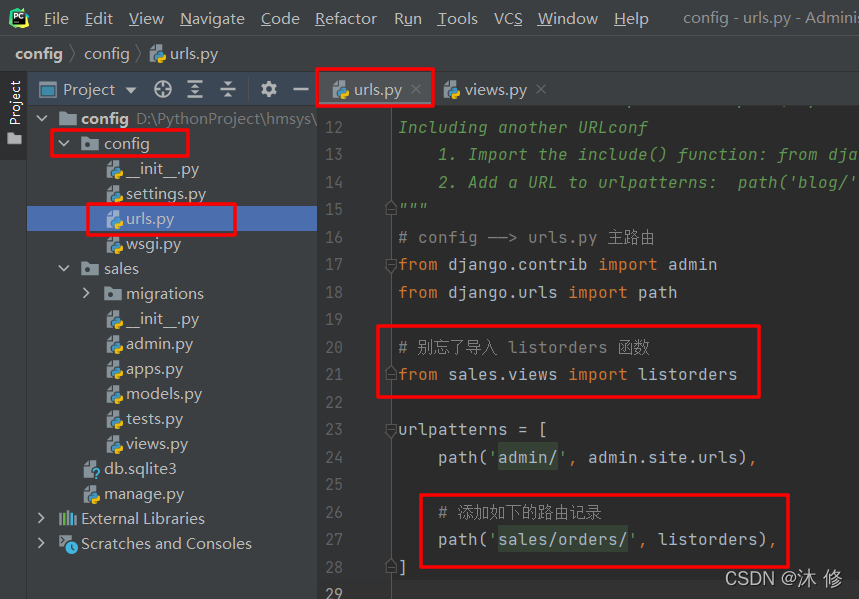859x599 pixels.
Task: Switch to the views.py editor tab
Action: click(487, 89)
